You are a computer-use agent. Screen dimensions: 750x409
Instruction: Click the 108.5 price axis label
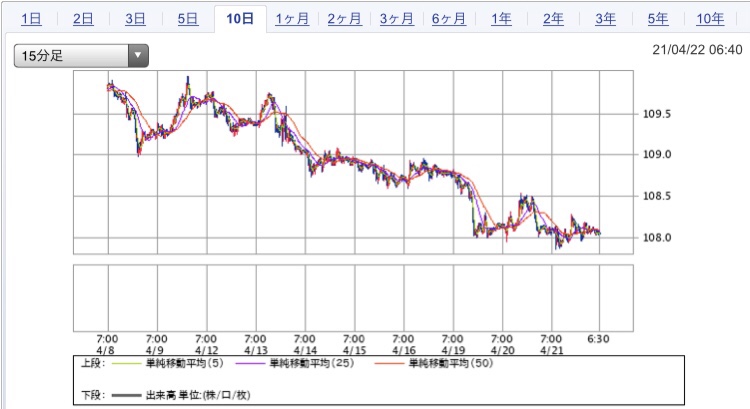pos(656,196)
